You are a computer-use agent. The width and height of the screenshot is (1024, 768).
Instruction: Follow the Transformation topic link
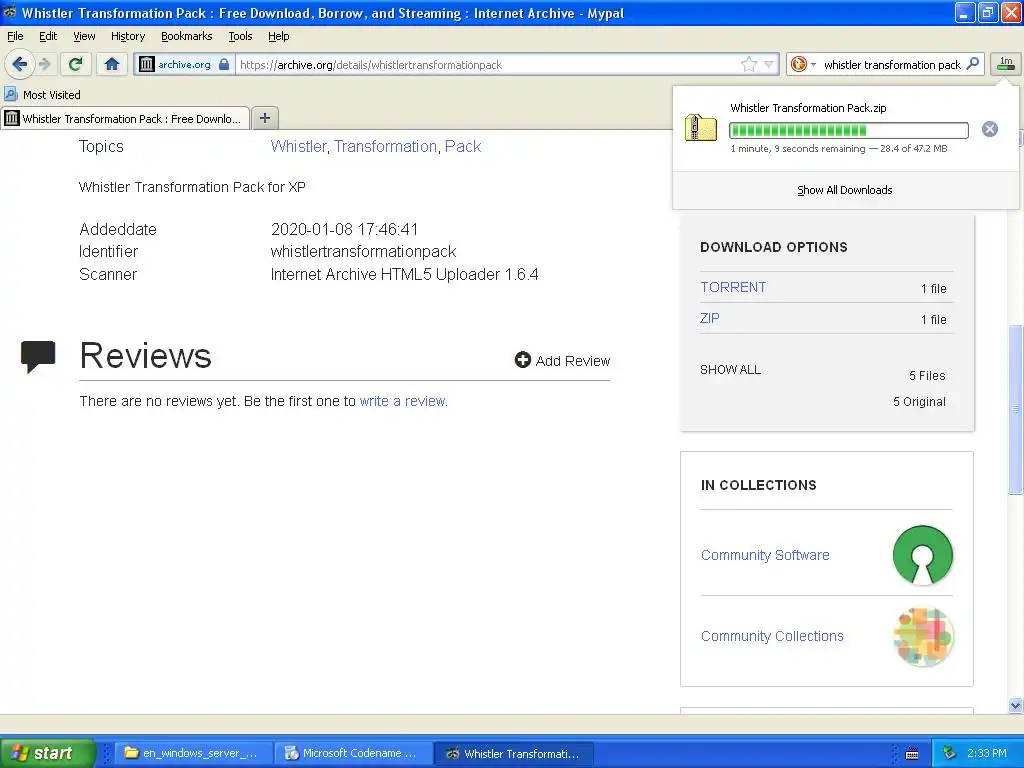click(385, 146)
